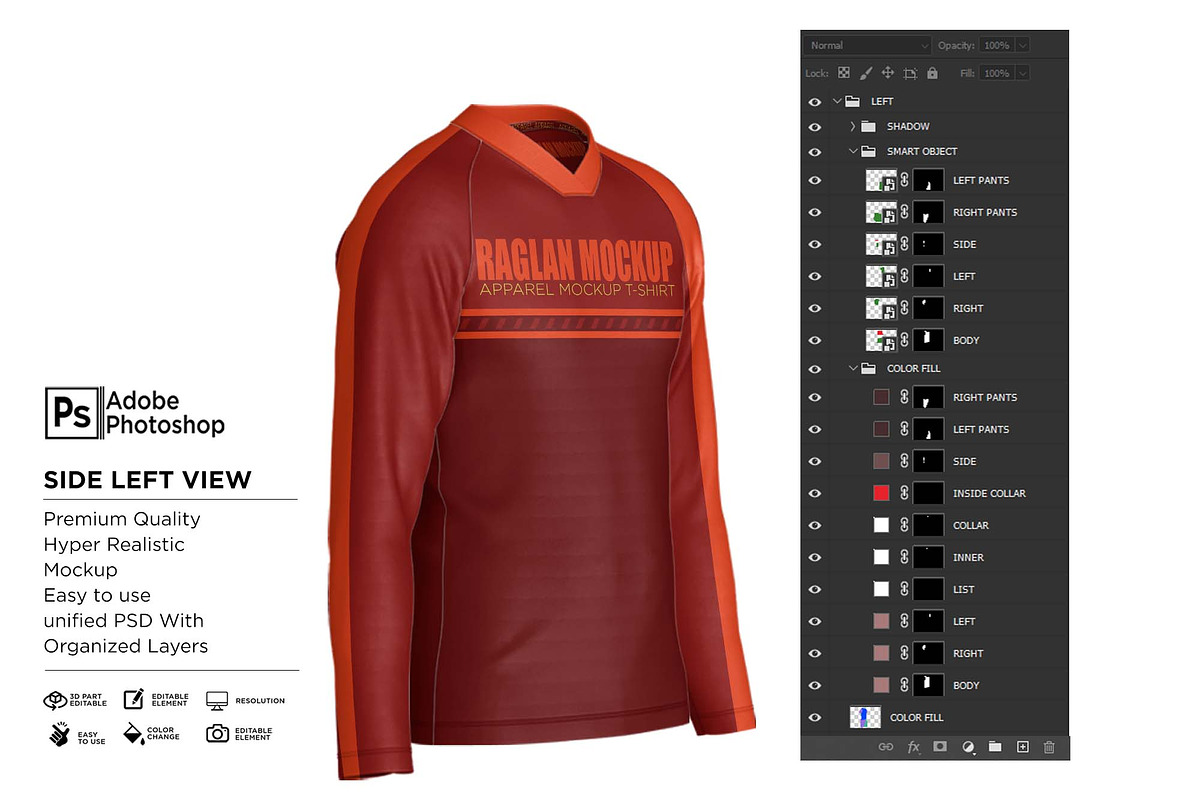Click the Resolution monitor icon
1200x800 pixels.
coord(217,700)
